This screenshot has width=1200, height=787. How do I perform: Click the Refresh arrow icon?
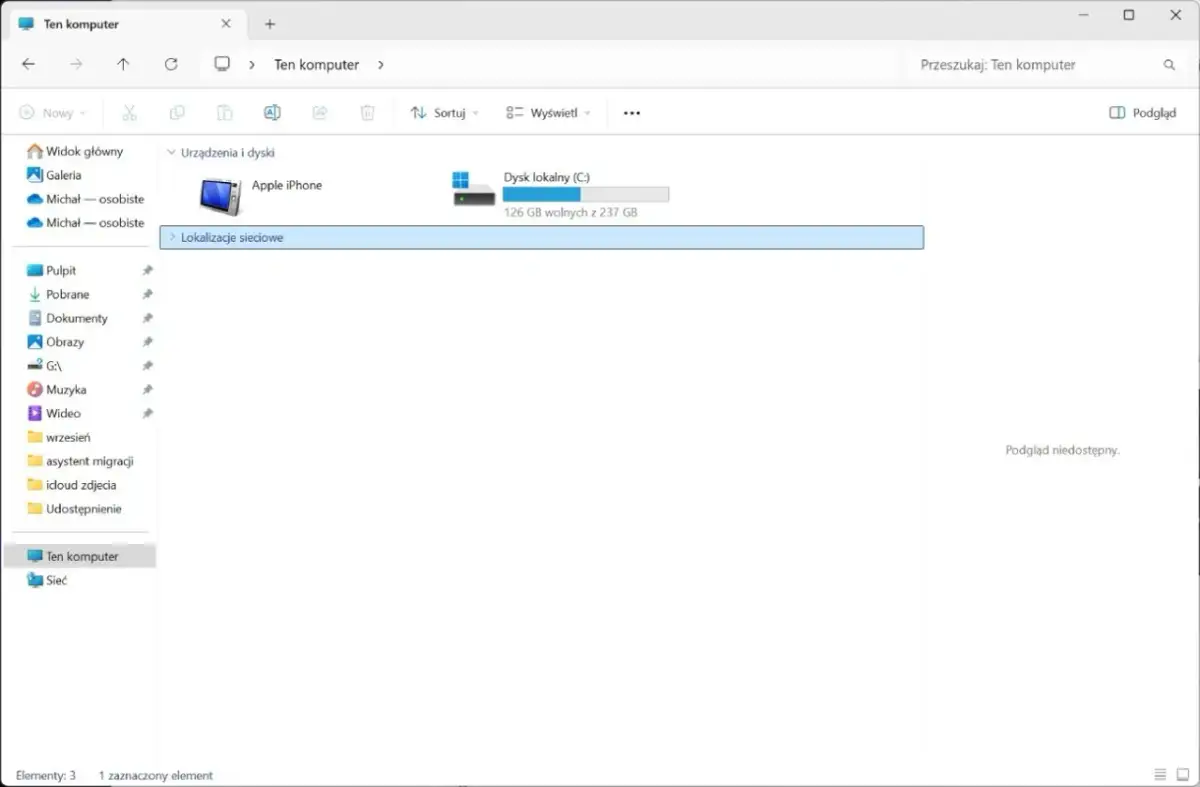pyautogui.click(x=171, y=64)
